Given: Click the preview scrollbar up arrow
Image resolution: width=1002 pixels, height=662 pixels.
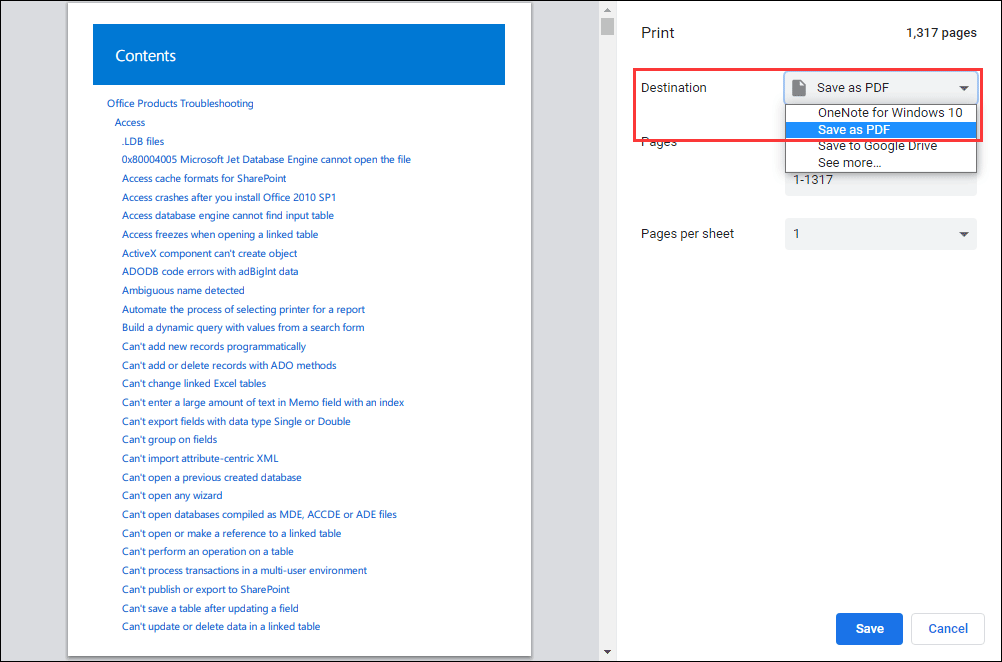Looking at the screenshot, I should tap(607, 10).
